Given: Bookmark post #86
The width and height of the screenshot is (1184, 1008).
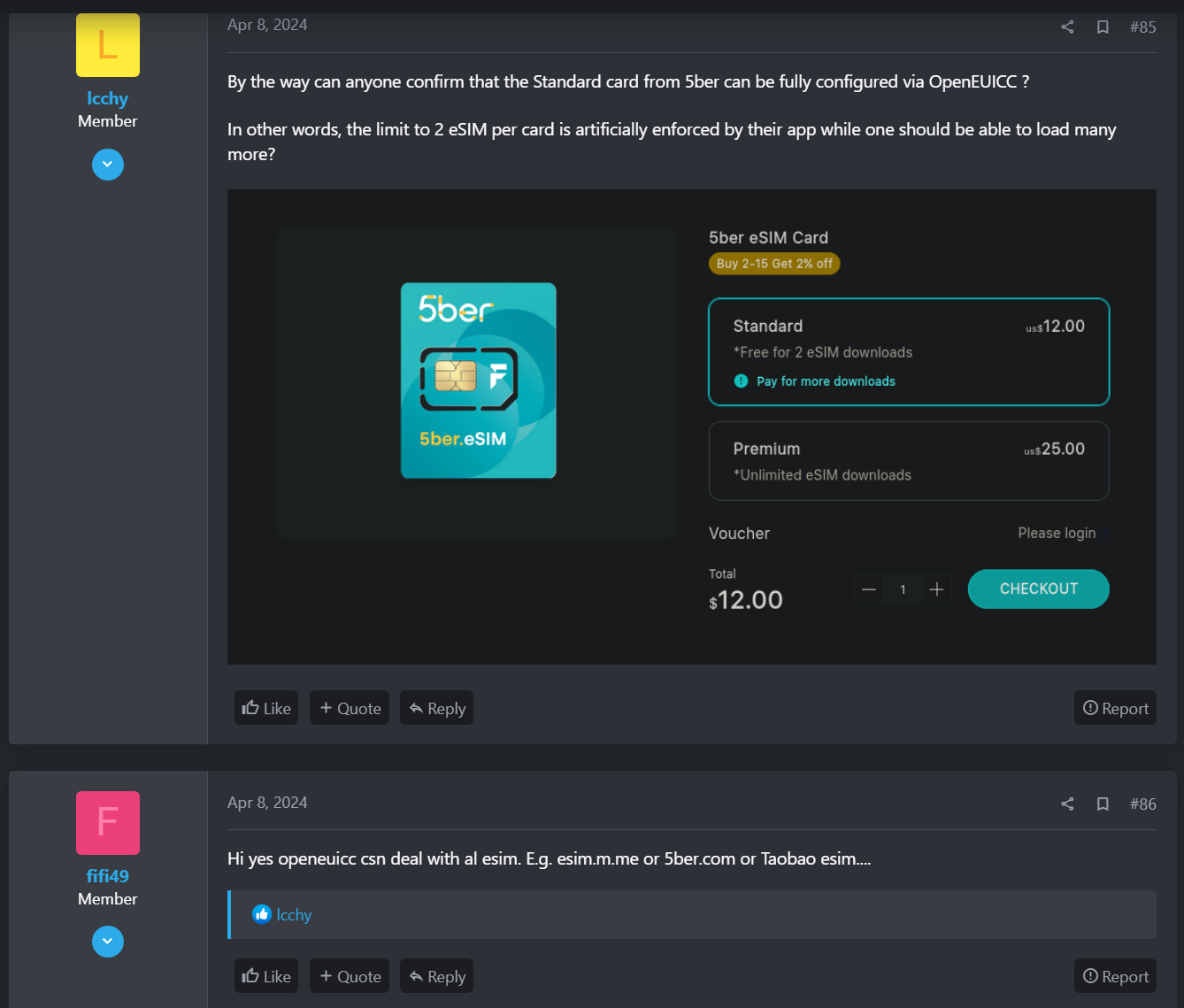Looking at the screenshot, I should click(x=1103, y=804).
